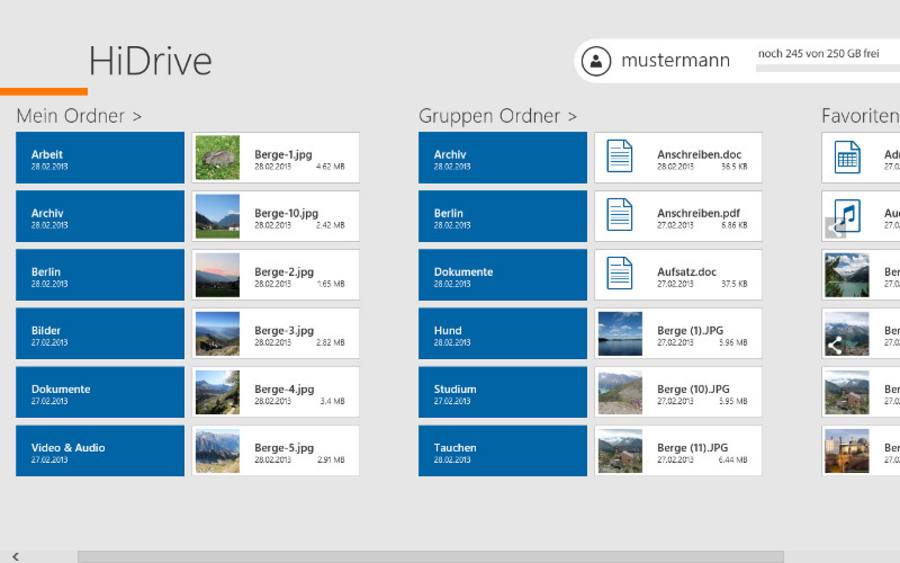Open the Dokumente folder in Mein Ordner

click(x=100, y=392)
